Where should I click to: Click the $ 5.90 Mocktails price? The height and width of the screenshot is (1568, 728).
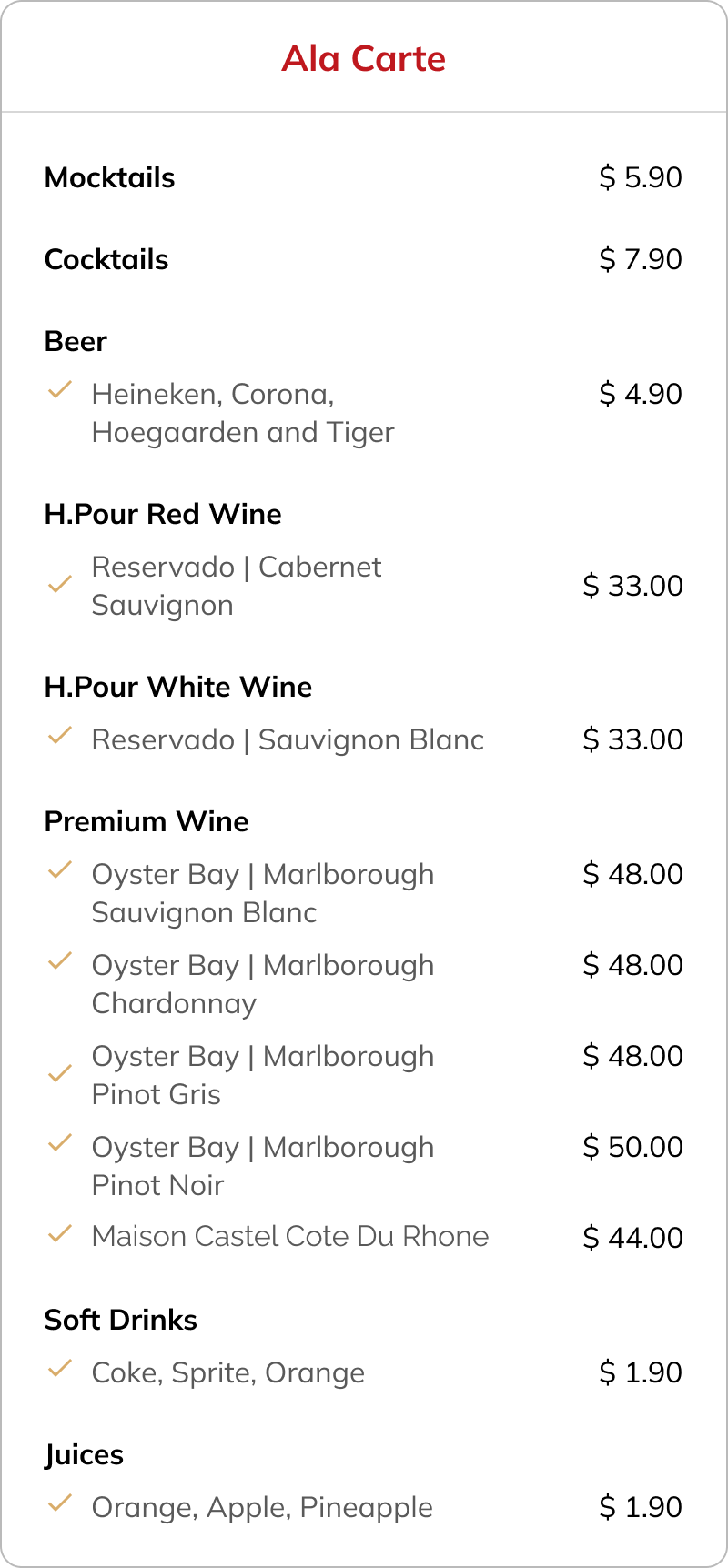pos(641,177)
